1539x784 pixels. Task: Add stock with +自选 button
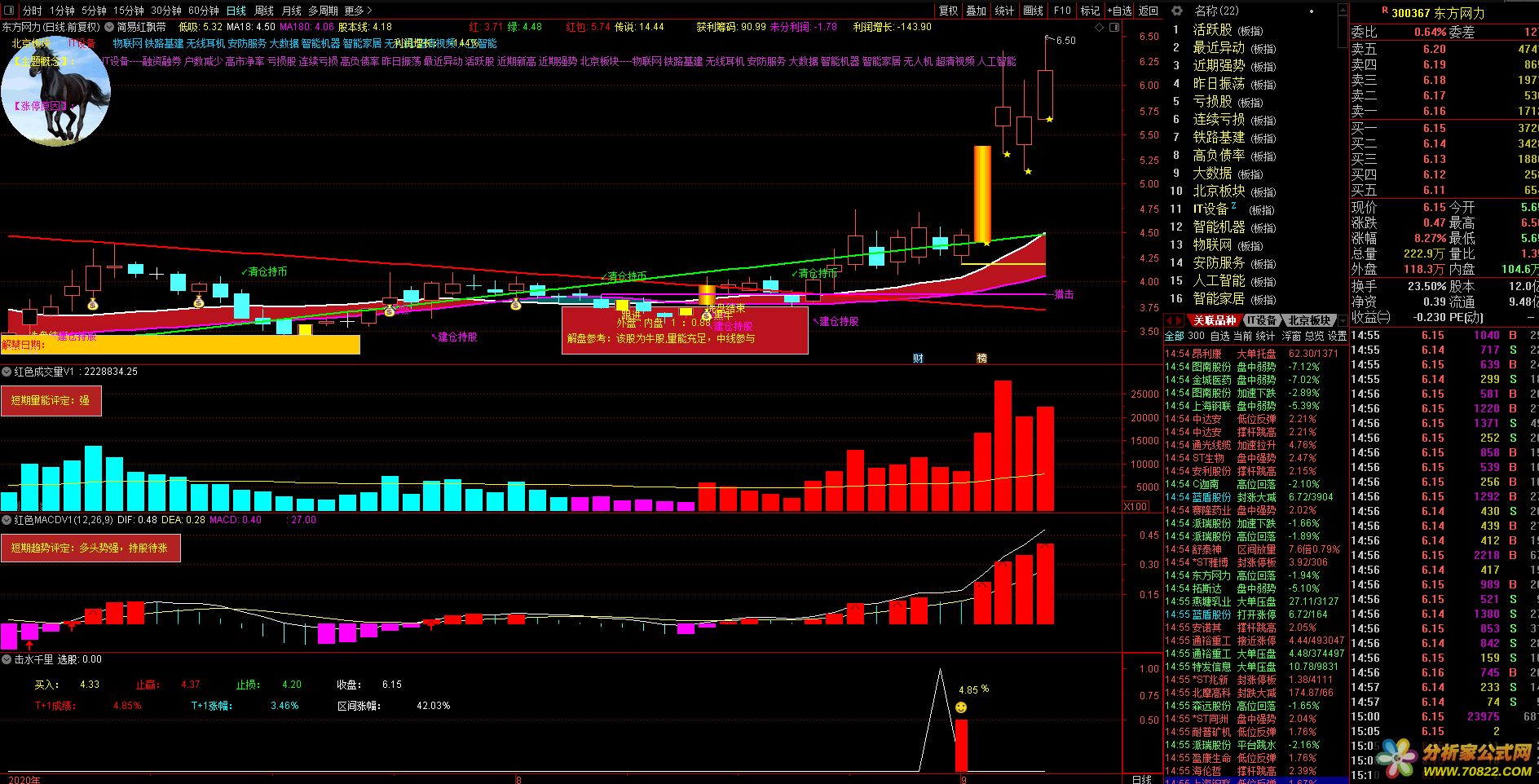pos(1121,11)
